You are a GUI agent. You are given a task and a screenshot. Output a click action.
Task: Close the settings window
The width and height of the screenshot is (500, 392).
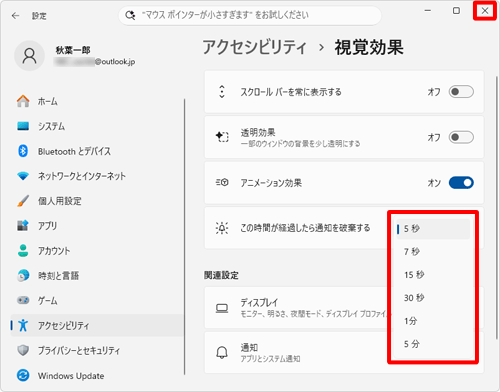[x=485, y=11]
